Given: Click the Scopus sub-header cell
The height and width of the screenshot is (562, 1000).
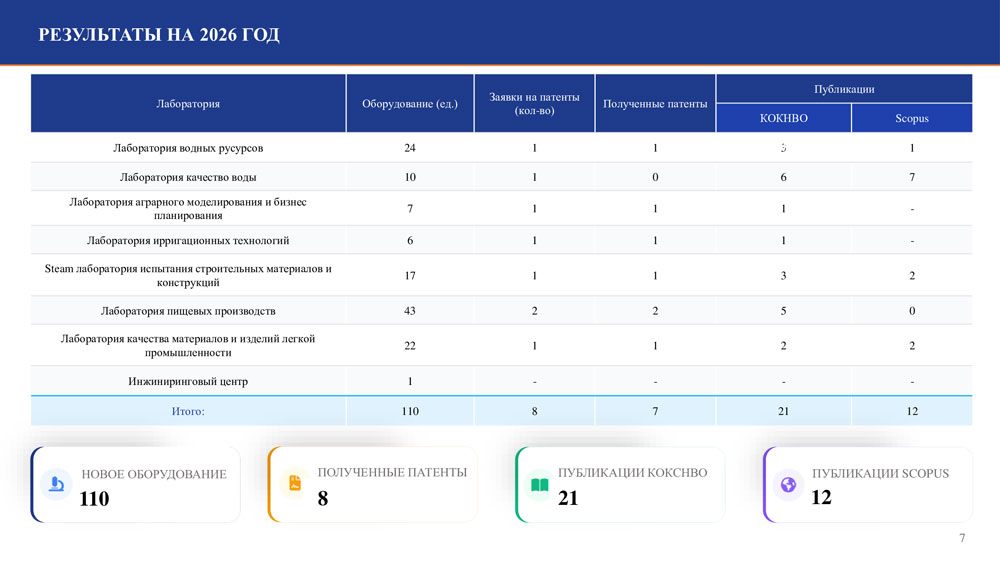Looking at the screenshot, I should 911,118.
